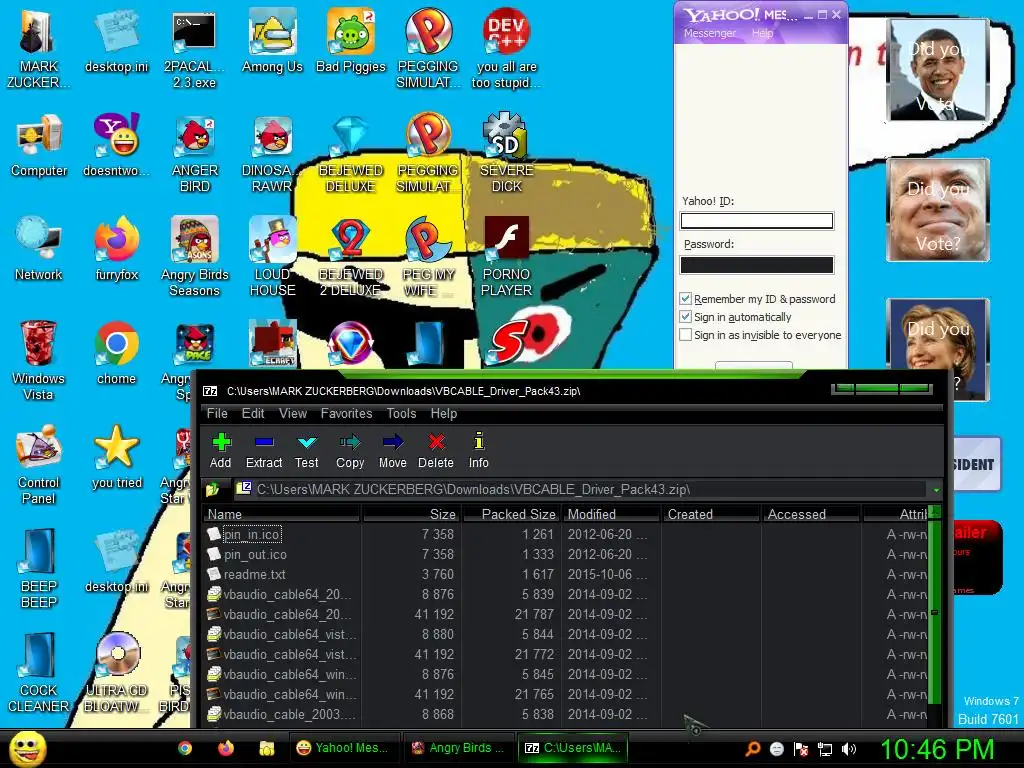Click the Add button in 7-Zip toolbar
The height and width of the screenshot is (768, 1024).
click(x=221, y=451)
